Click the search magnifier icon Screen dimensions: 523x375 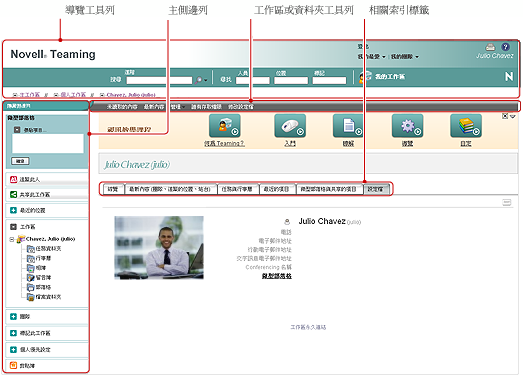tap(199, 80)
